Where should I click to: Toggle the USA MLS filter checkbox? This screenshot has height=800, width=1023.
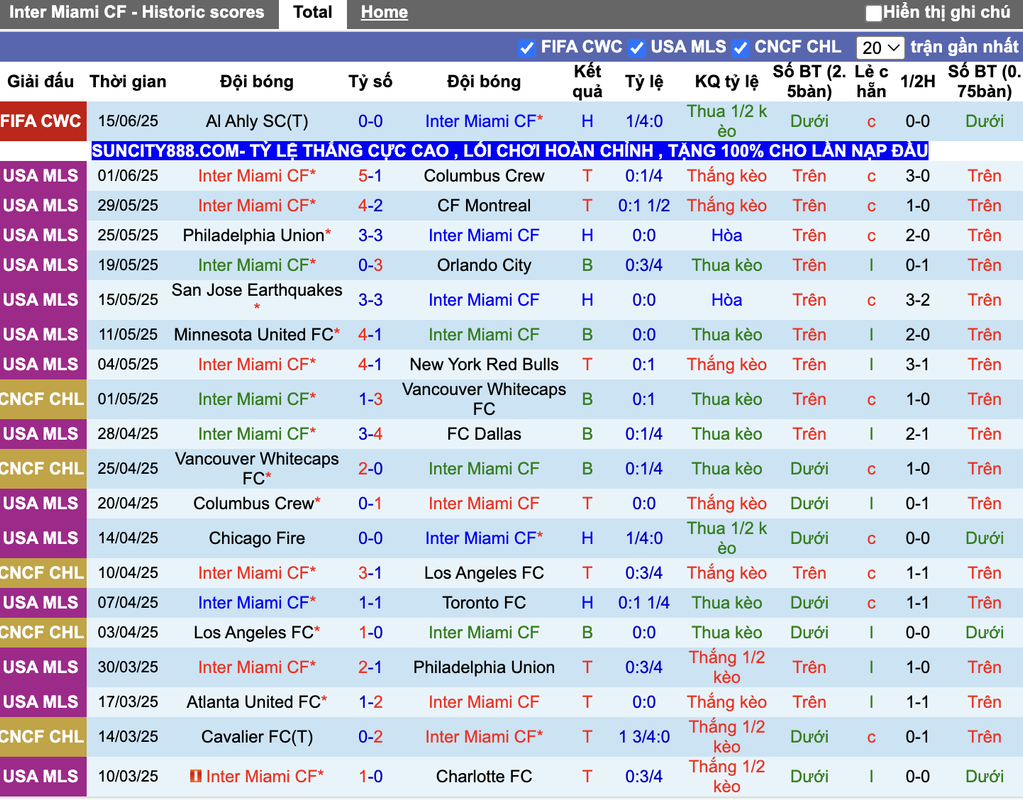tap(637, 48)
